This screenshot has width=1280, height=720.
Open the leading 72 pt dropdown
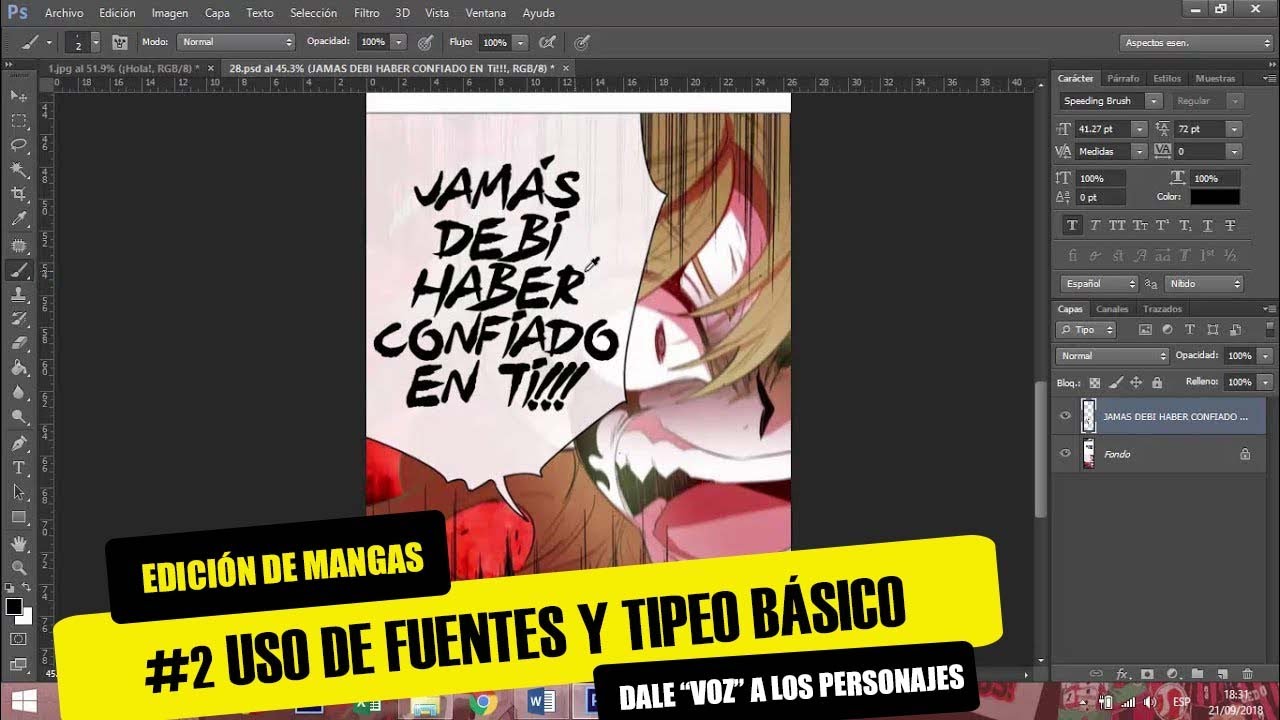click(1234, 129)
